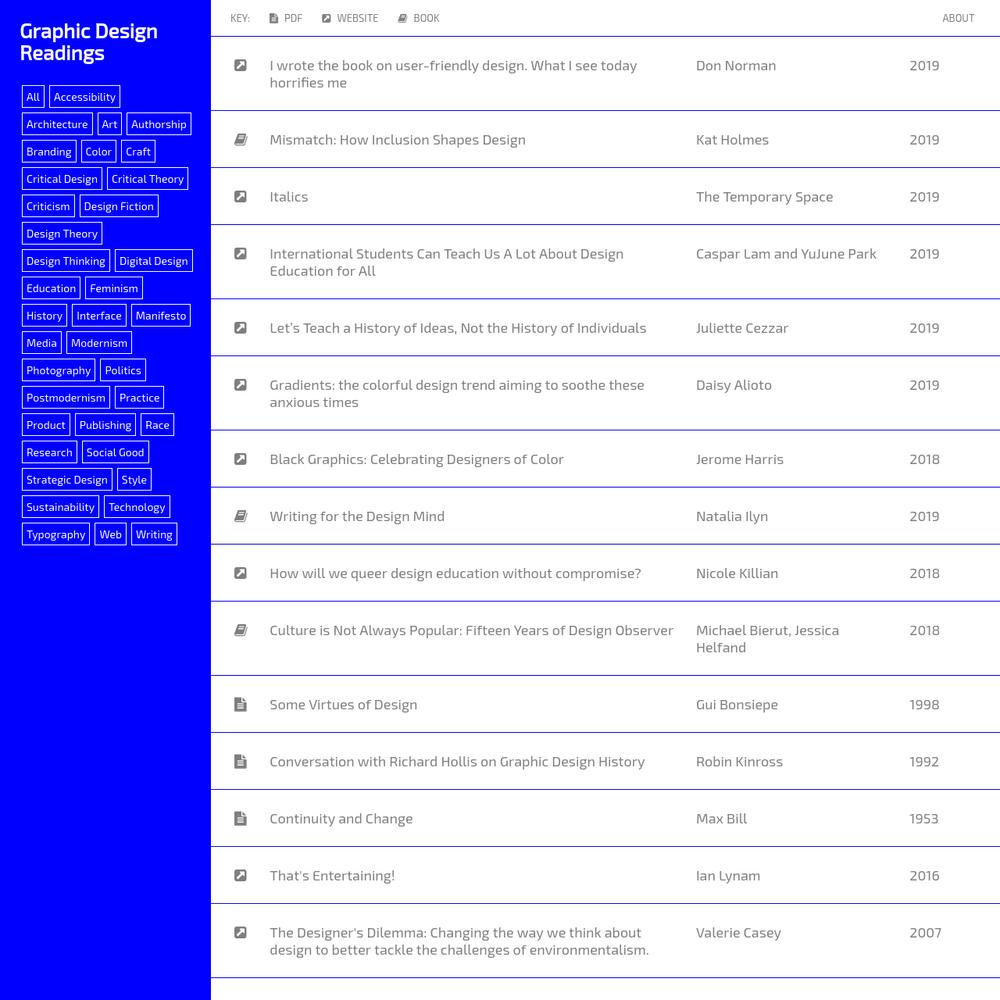Click the author name Juliette Cezzar

coord(741,328)
